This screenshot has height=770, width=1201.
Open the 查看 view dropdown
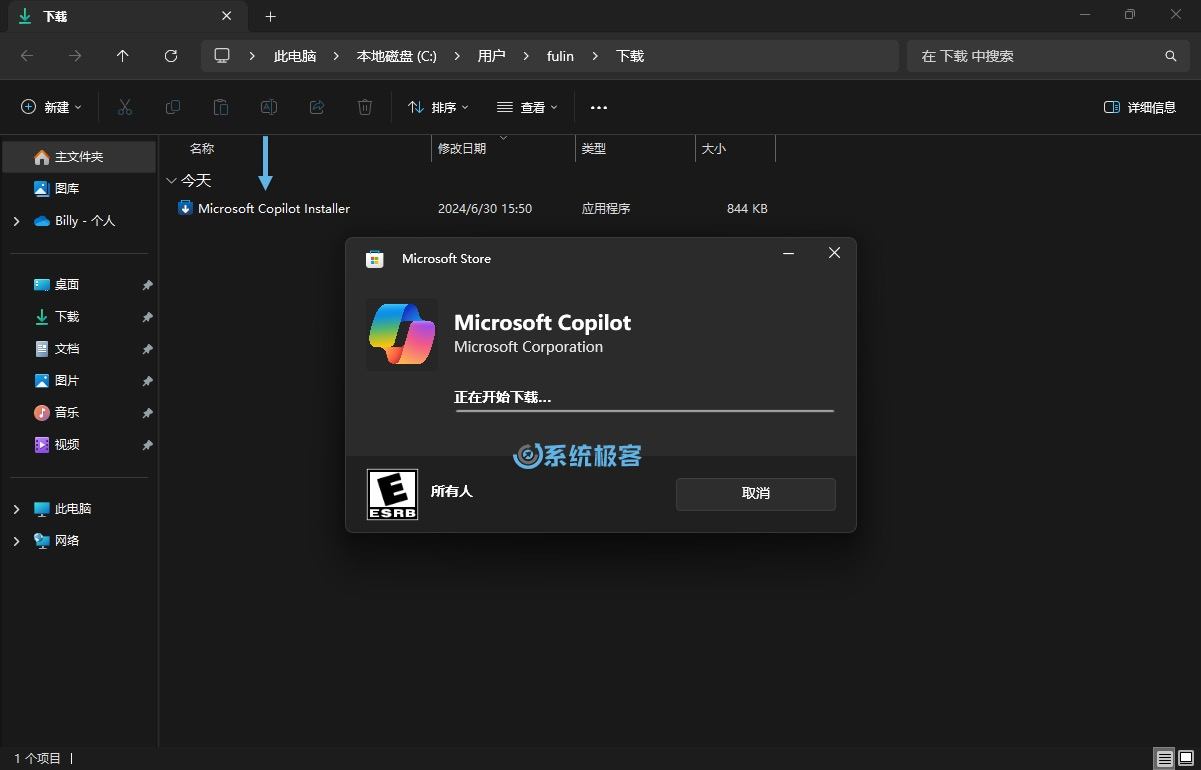(527, 107)
